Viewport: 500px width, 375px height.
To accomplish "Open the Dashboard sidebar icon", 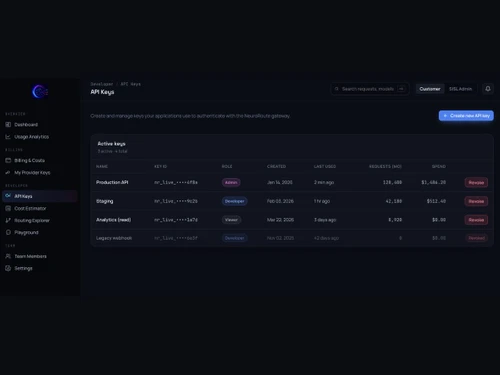I will coord(8,125).
